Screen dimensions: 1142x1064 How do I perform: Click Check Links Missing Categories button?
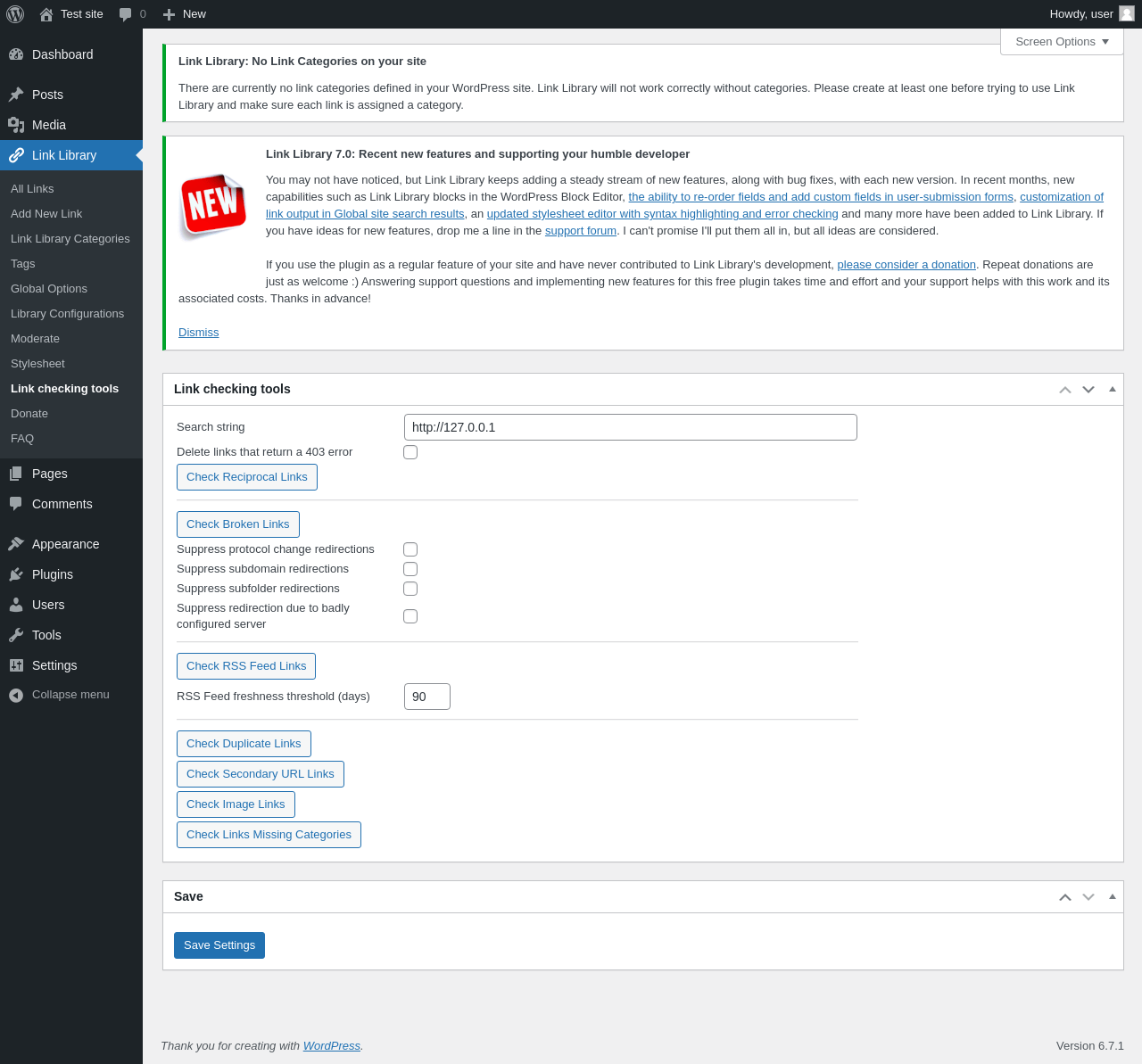(x=269, y=835)
